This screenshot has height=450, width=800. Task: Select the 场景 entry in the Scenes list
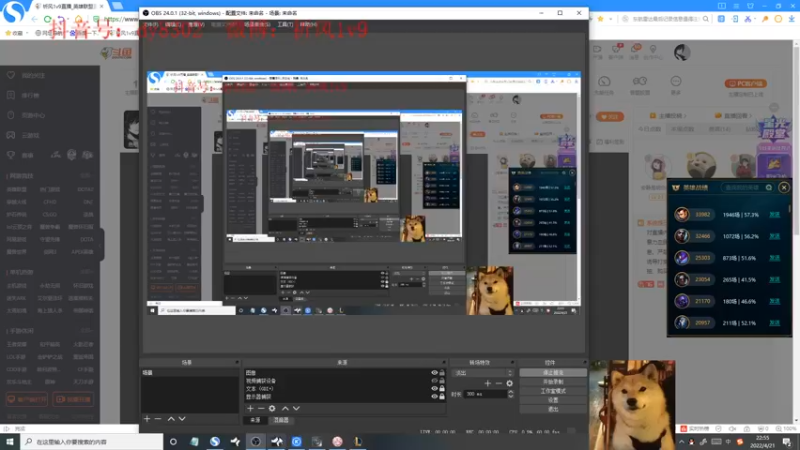pos(190,373)
